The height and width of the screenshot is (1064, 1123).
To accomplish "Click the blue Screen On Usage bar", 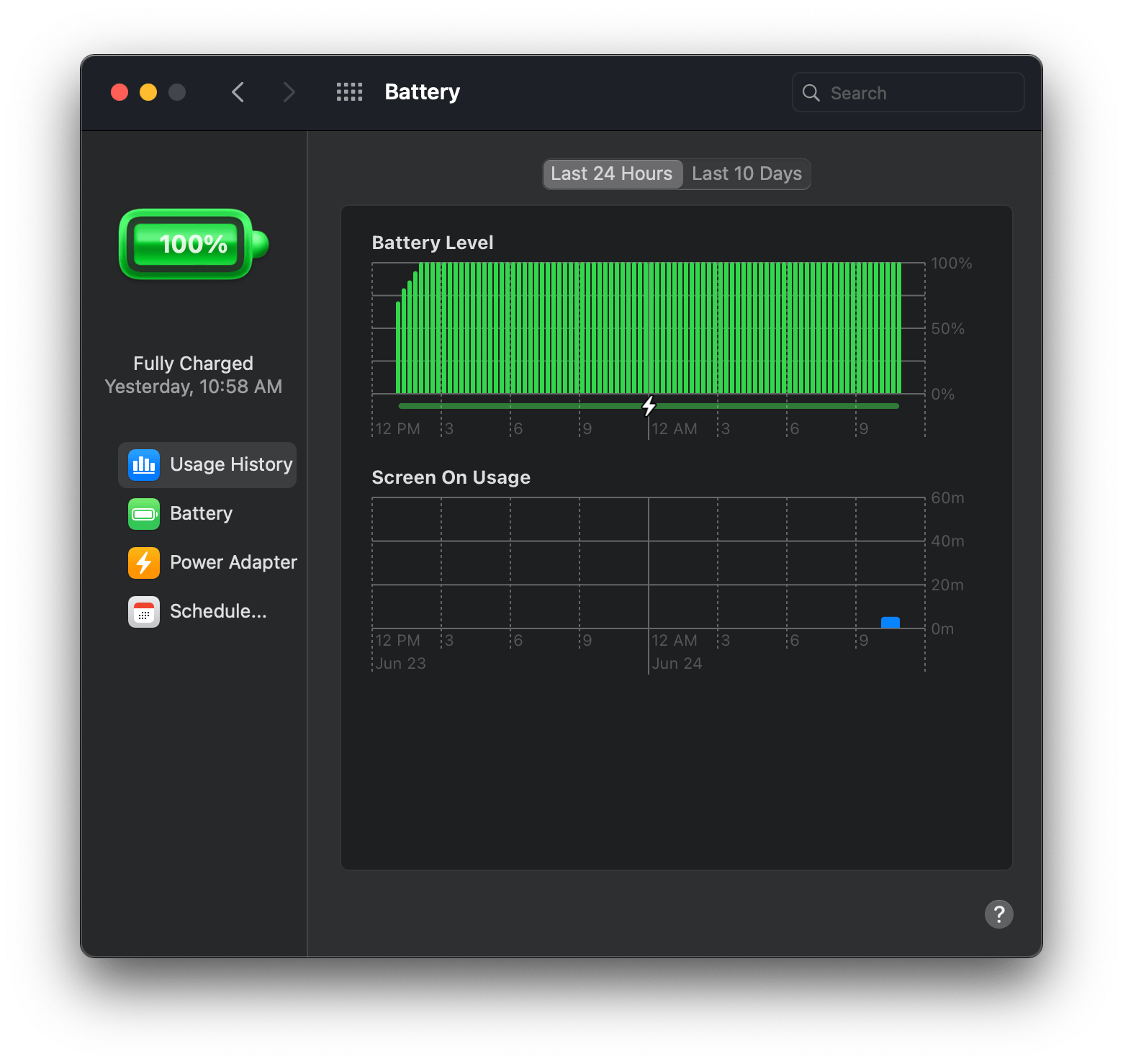I will click(890, 623).
